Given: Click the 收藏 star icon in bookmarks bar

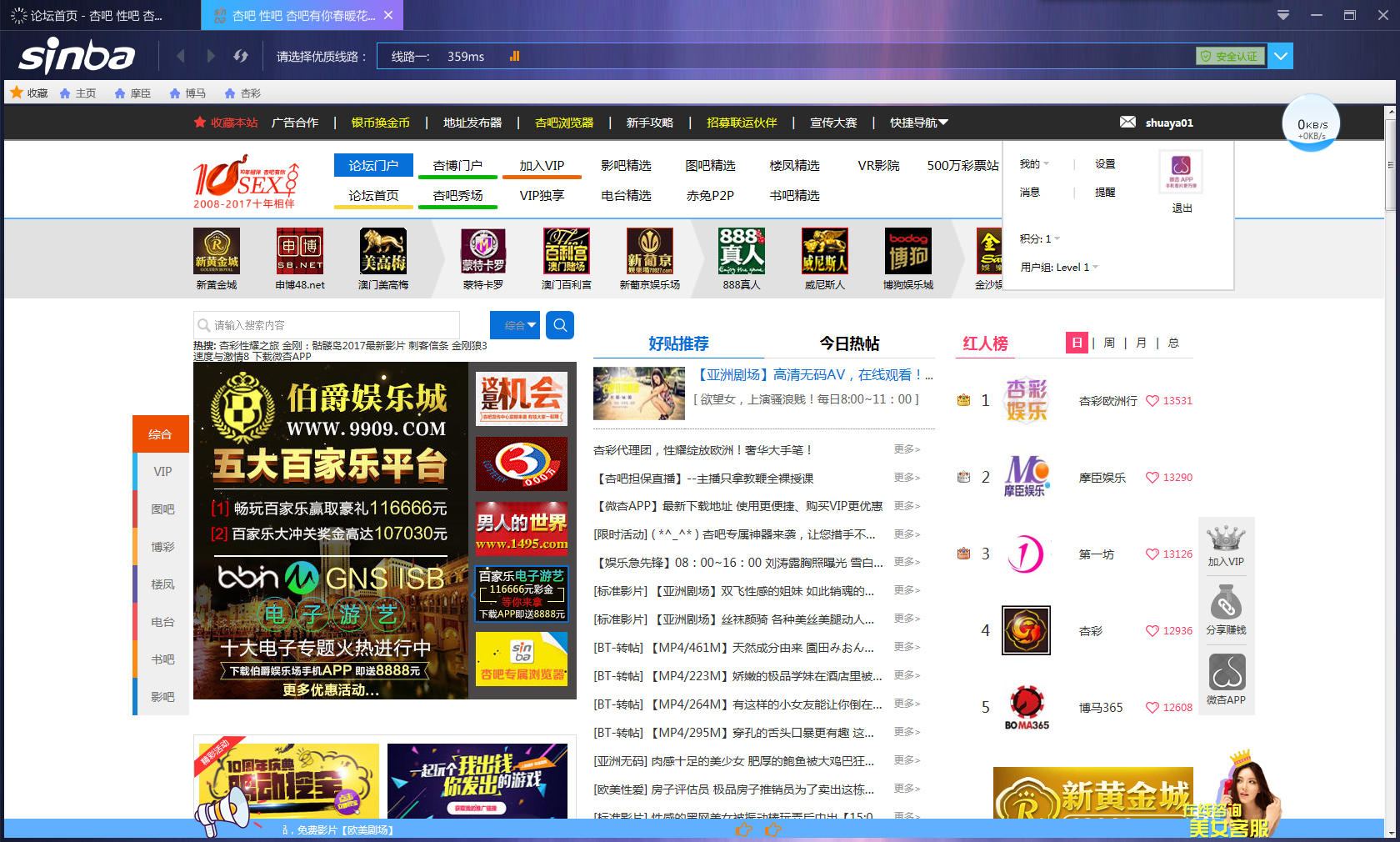Looking at the screenshot, I should coord(15,93).
